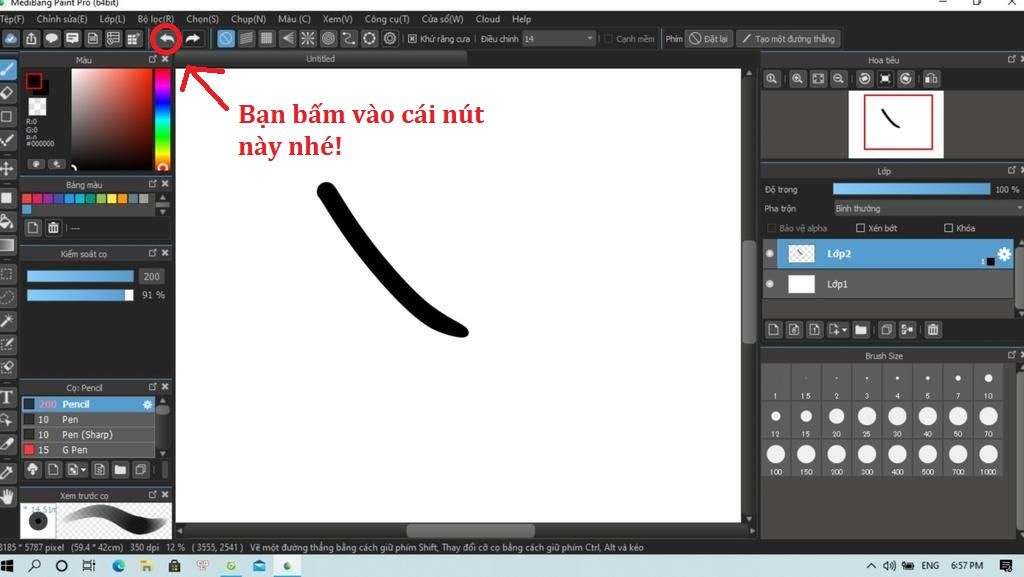Open Pencil brush settings gear
The width and height of the screenshot is (1024, 577).
tap(148, 405)
